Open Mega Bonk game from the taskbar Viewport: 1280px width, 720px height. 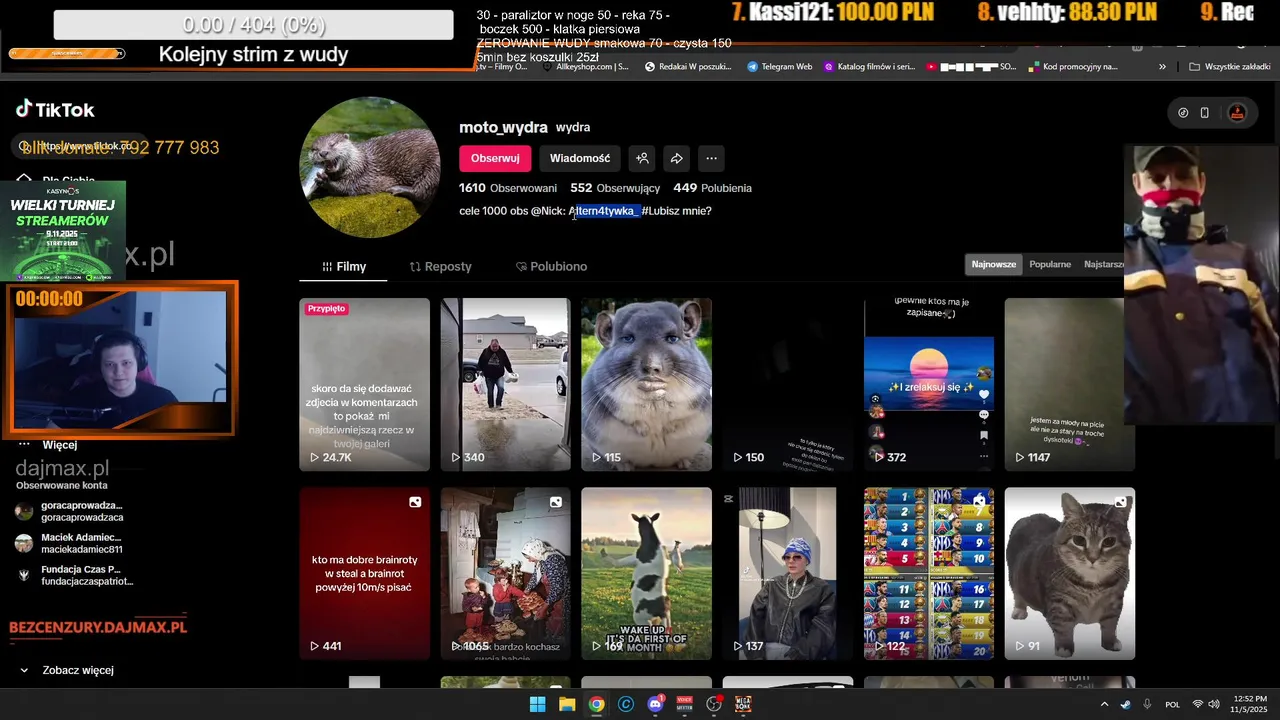[744, 704]
